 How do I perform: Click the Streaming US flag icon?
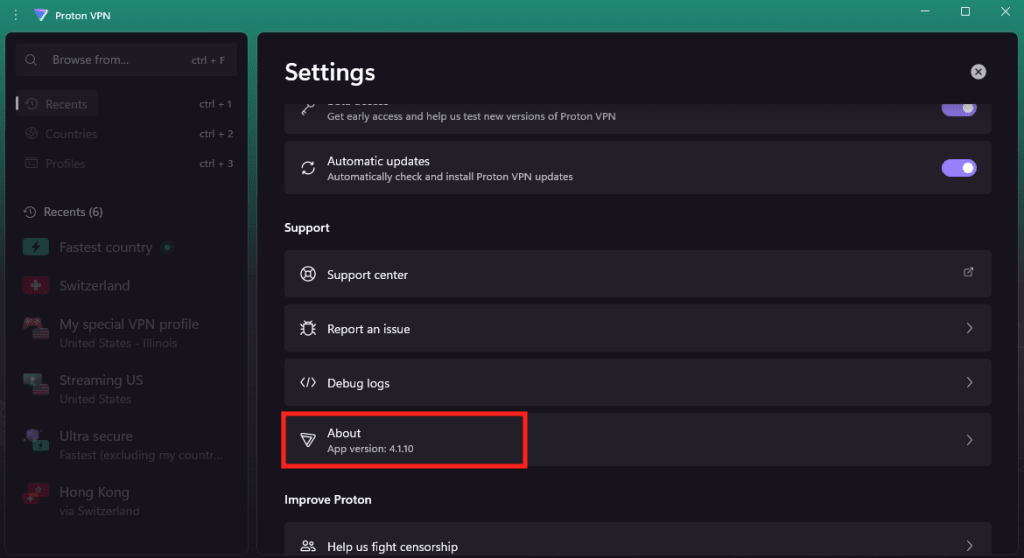[36, 384]
